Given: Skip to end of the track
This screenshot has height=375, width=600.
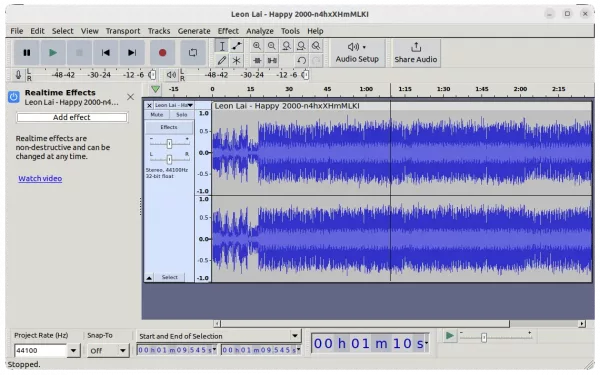Looking at the screenshot, I should (132, 52).
